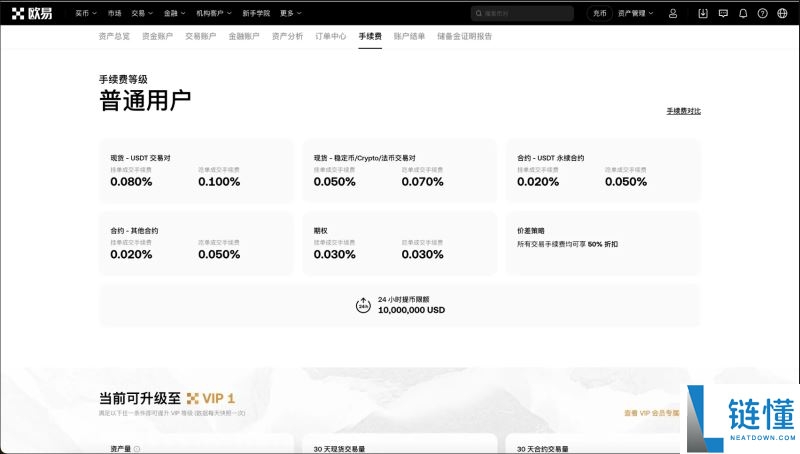Click the 充币 deposit button
Screen dimensions: 800x454
pyautogui.click(x=599, y=13)
